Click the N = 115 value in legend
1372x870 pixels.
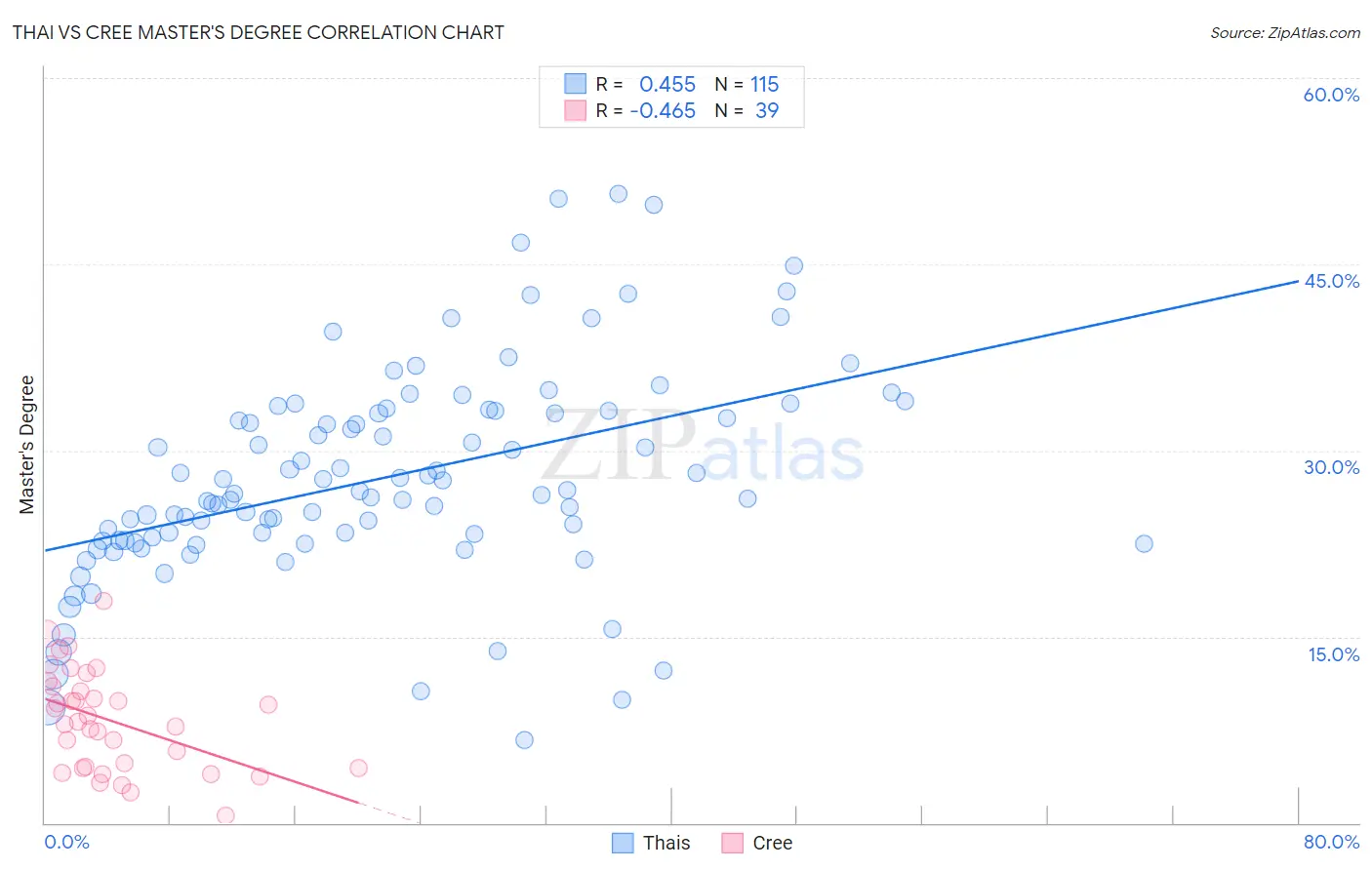747,84
